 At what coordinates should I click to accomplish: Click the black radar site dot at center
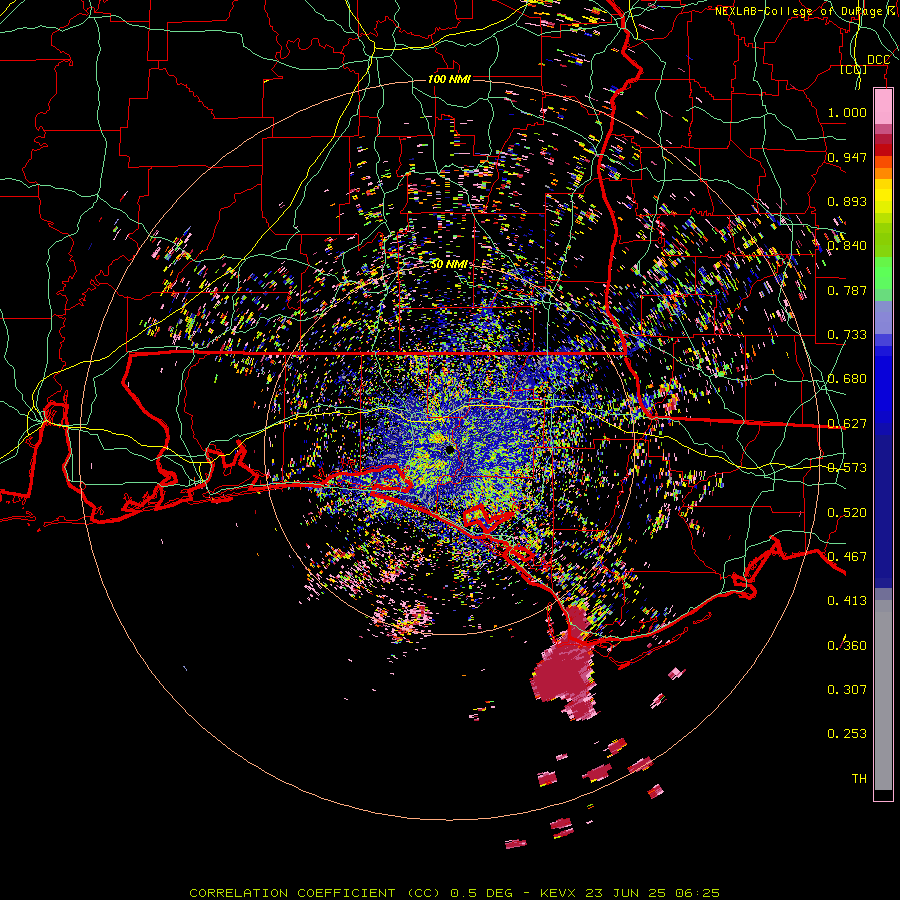[x=450, y=450]
